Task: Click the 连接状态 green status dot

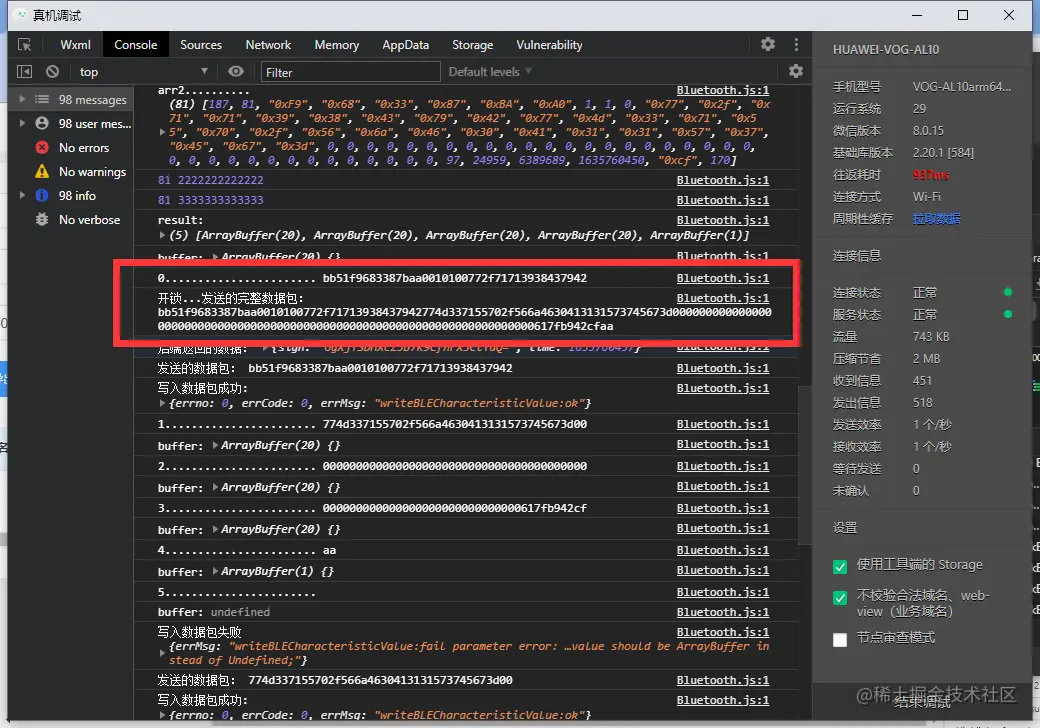Action: click(1008, 292)
